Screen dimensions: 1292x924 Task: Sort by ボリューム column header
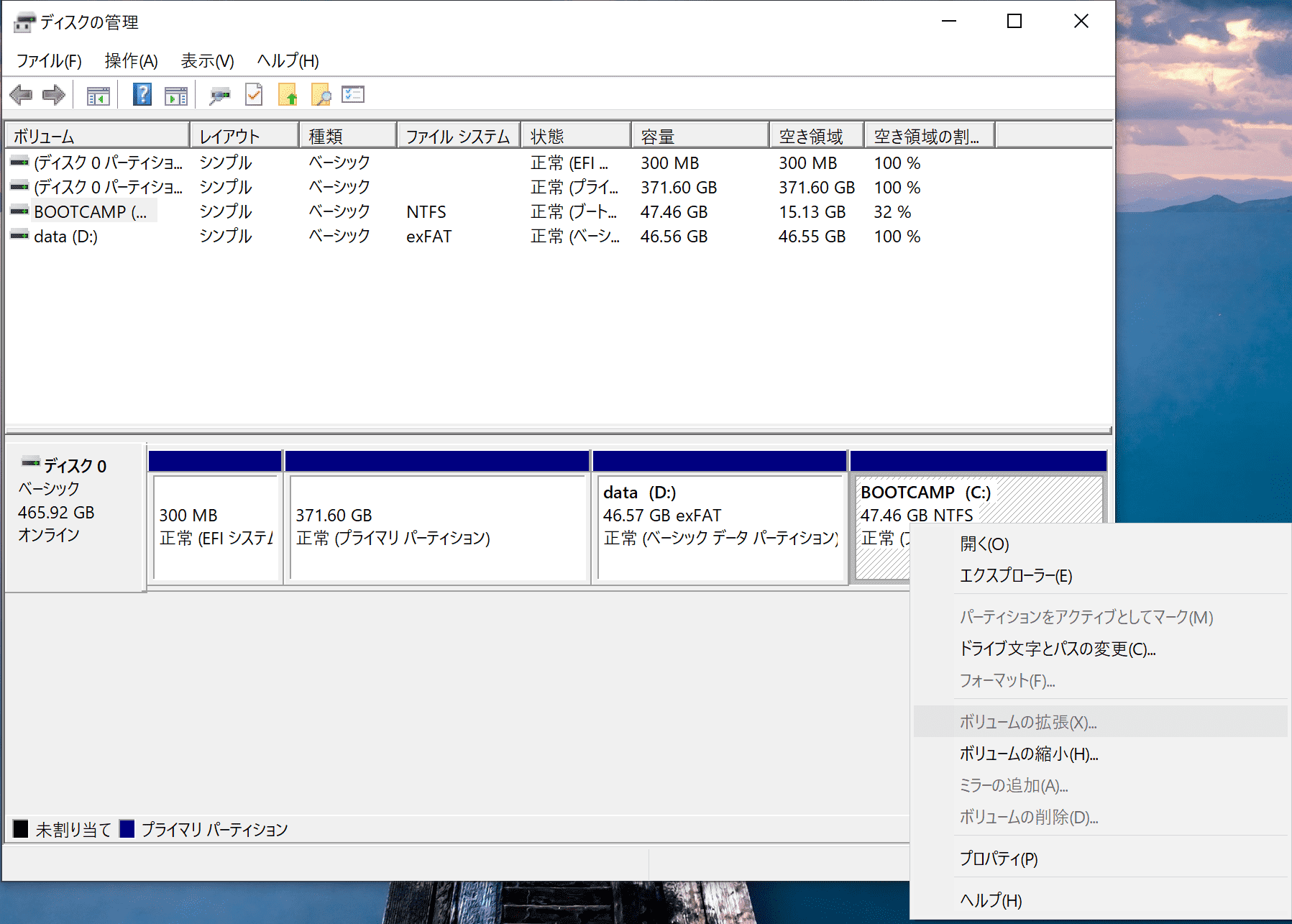98,136
